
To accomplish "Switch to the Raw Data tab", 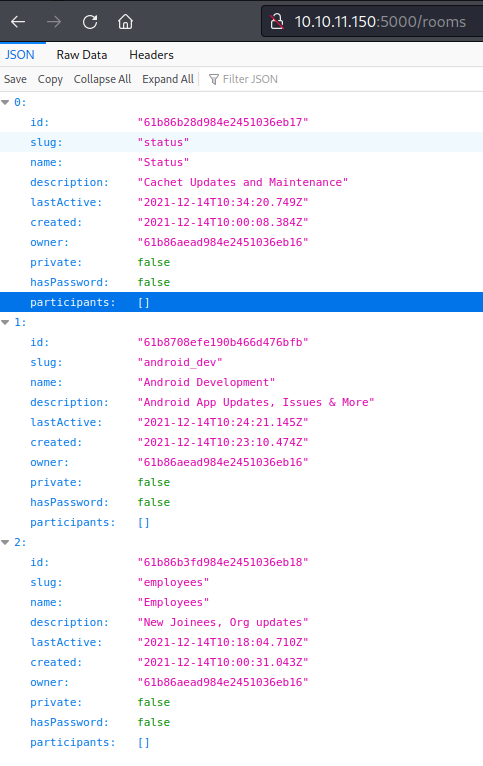I will (82, 55).
